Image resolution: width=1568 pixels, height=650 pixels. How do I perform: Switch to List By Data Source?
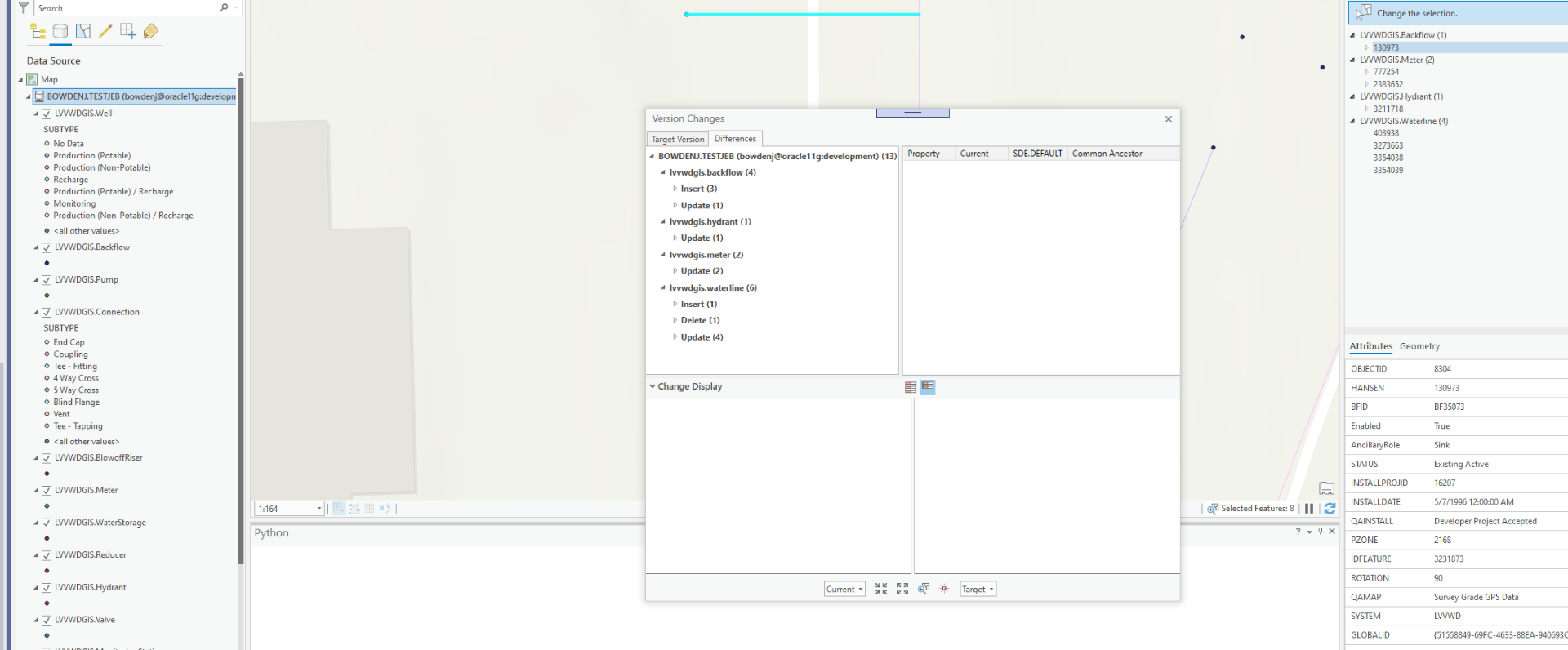pyautogui.click(x=60, y=31)
